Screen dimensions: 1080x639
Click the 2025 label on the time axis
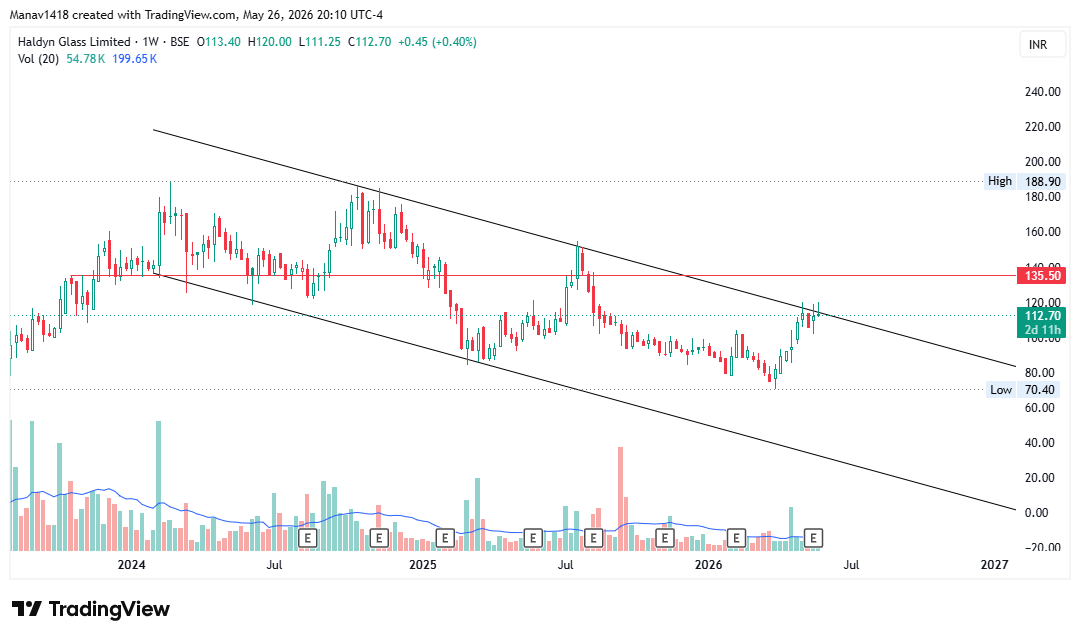click(423, 565)
